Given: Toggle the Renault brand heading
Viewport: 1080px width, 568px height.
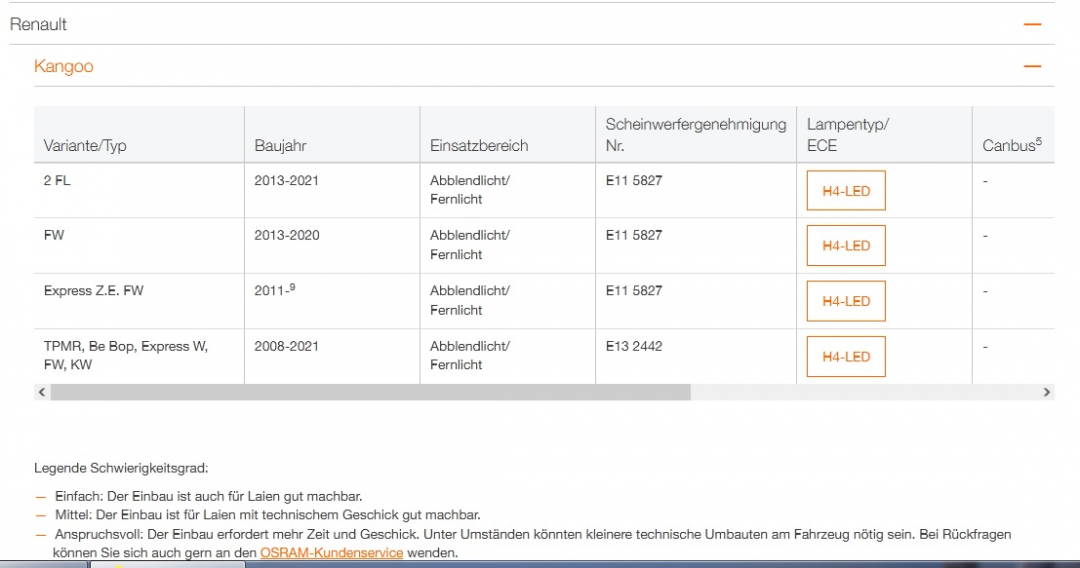Looking at the screenshot, I should 39,24.
